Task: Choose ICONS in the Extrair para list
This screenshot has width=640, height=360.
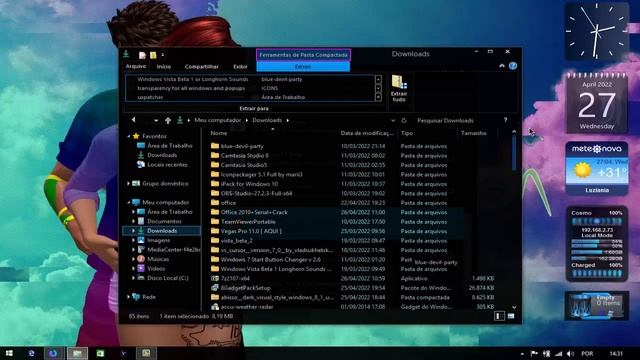Action: coord(270,88)
